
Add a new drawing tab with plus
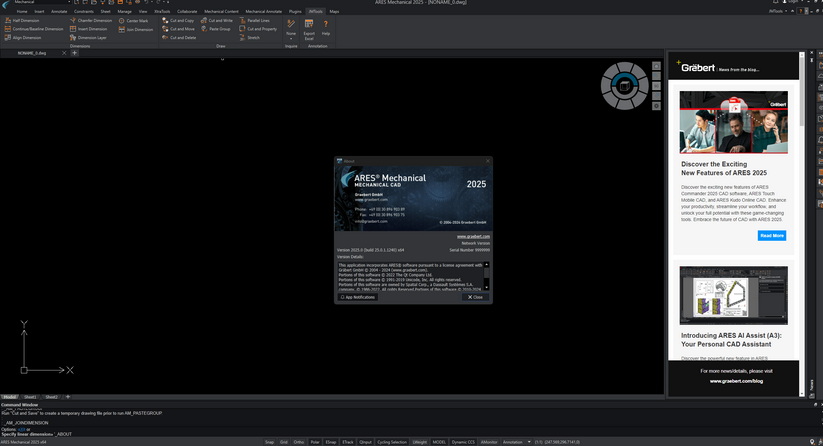(x=75, y=53)
